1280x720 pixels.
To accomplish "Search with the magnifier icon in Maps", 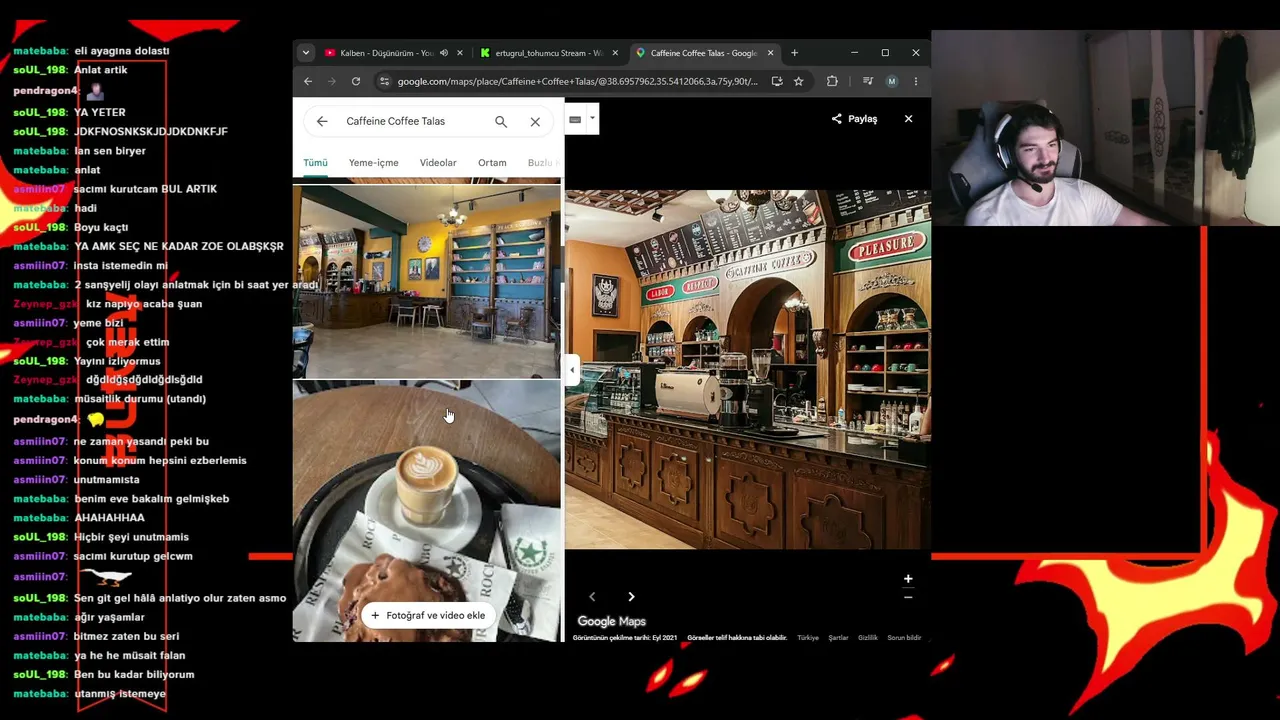I will click(x=501, y=121).
